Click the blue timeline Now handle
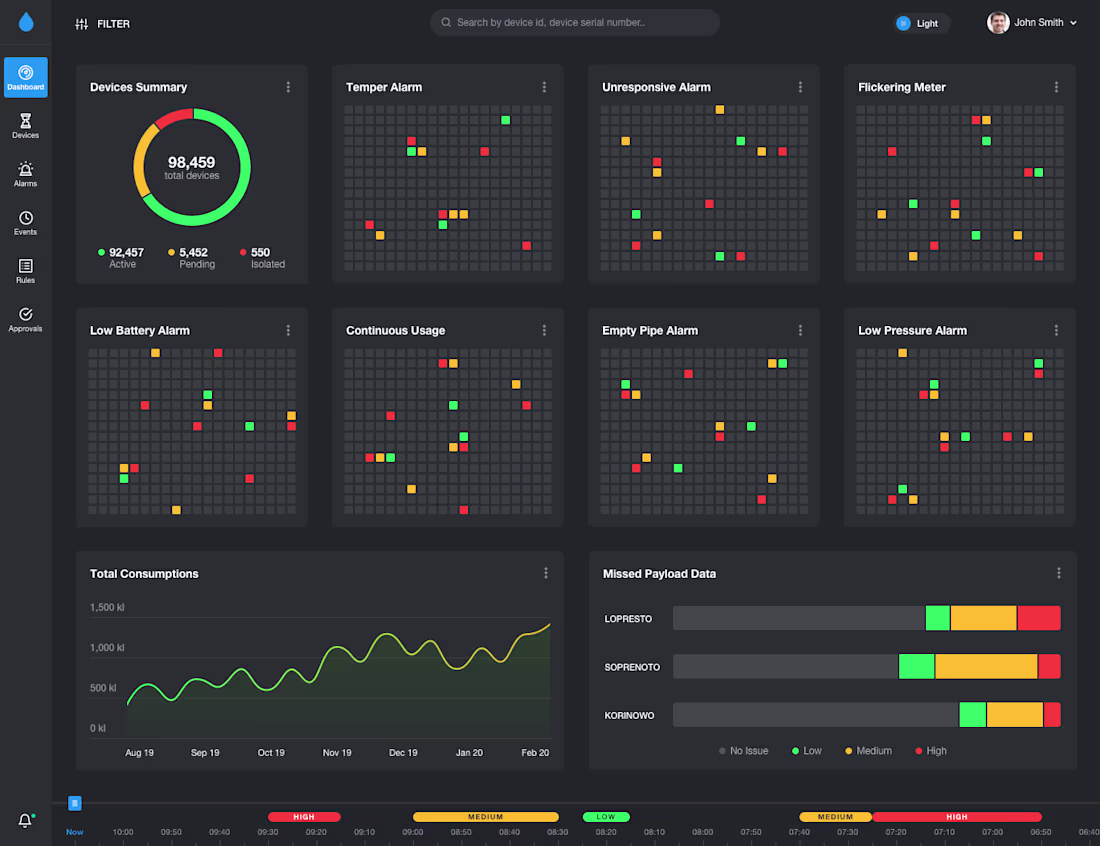 75,803
